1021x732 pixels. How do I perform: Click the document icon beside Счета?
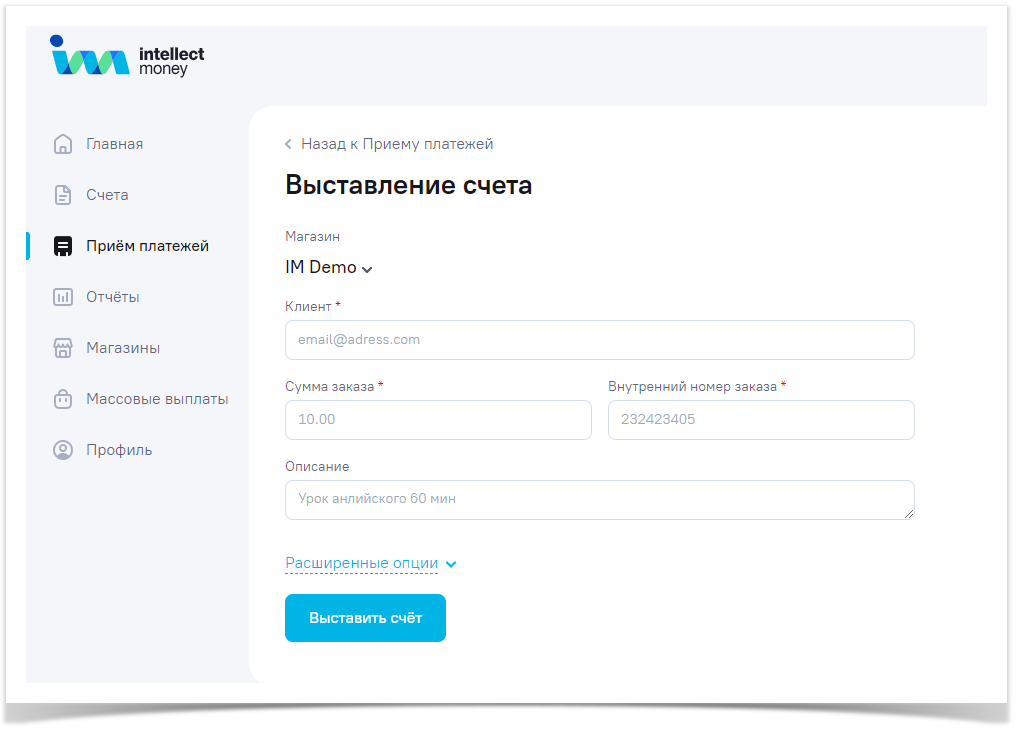(x=63, y=195)
